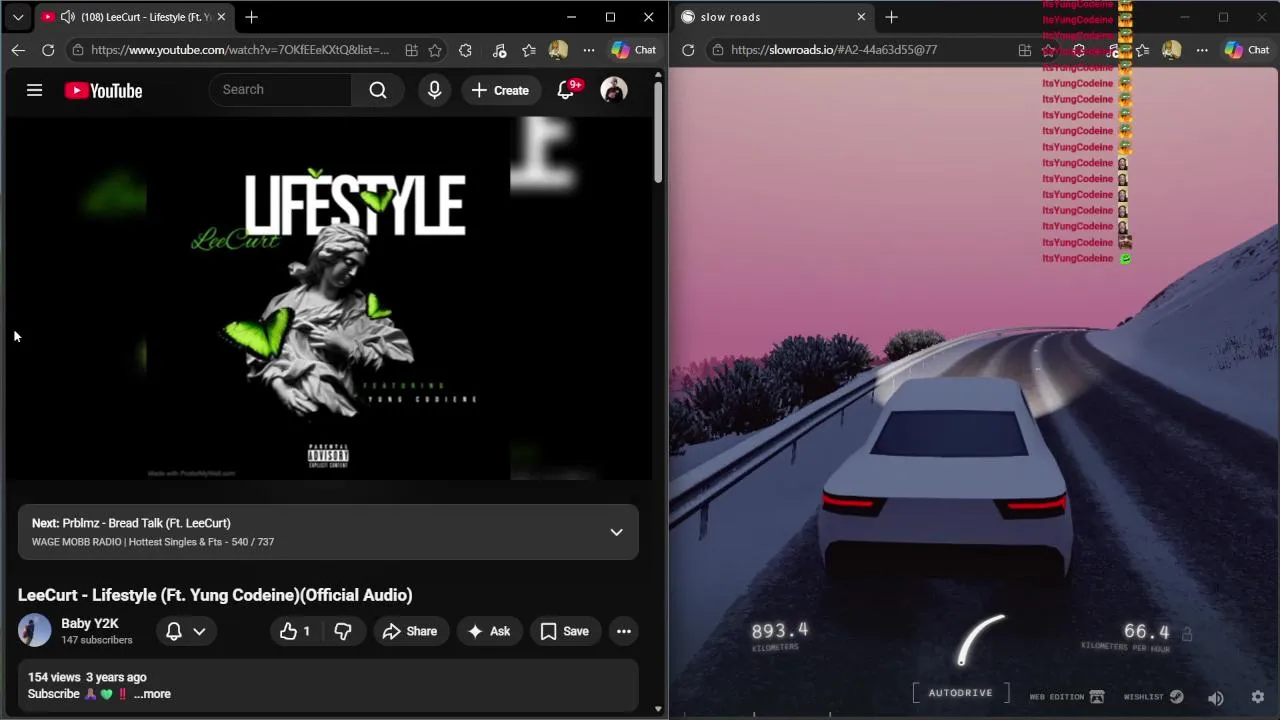
Task: Mute slow roads game audio speaker icon
Action: click(1216, 698)
